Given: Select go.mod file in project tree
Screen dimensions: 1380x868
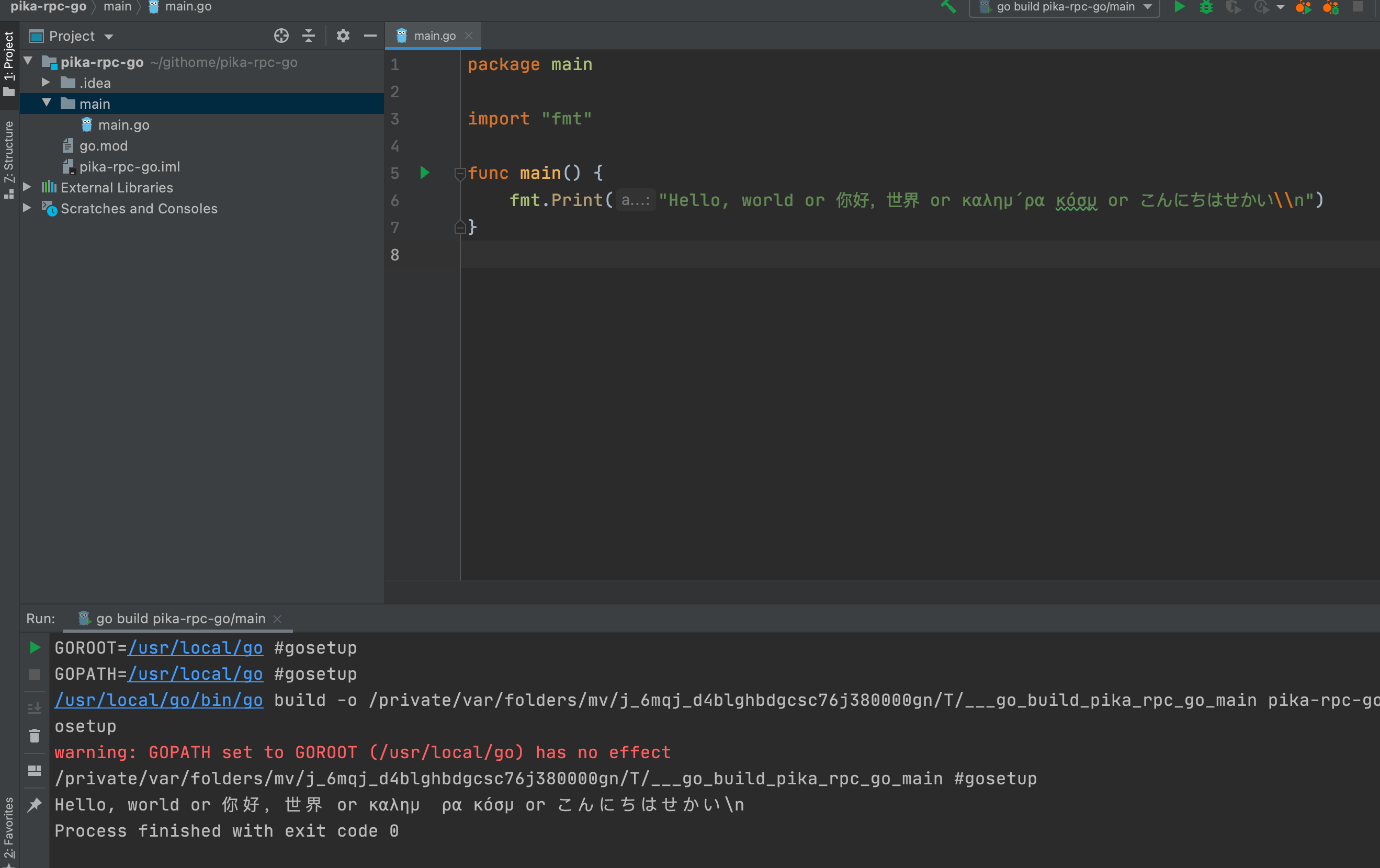Looking at the screenshot, I should [103, 145].
